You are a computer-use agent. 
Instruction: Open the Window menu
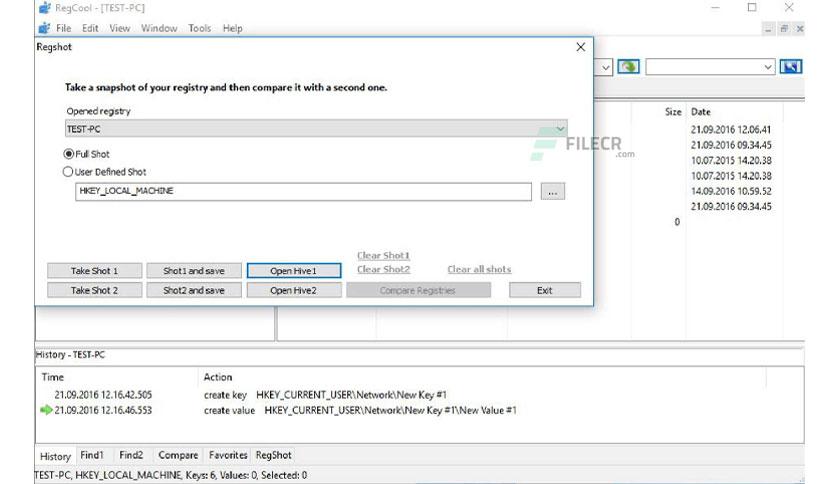click(x=159, y=28)
